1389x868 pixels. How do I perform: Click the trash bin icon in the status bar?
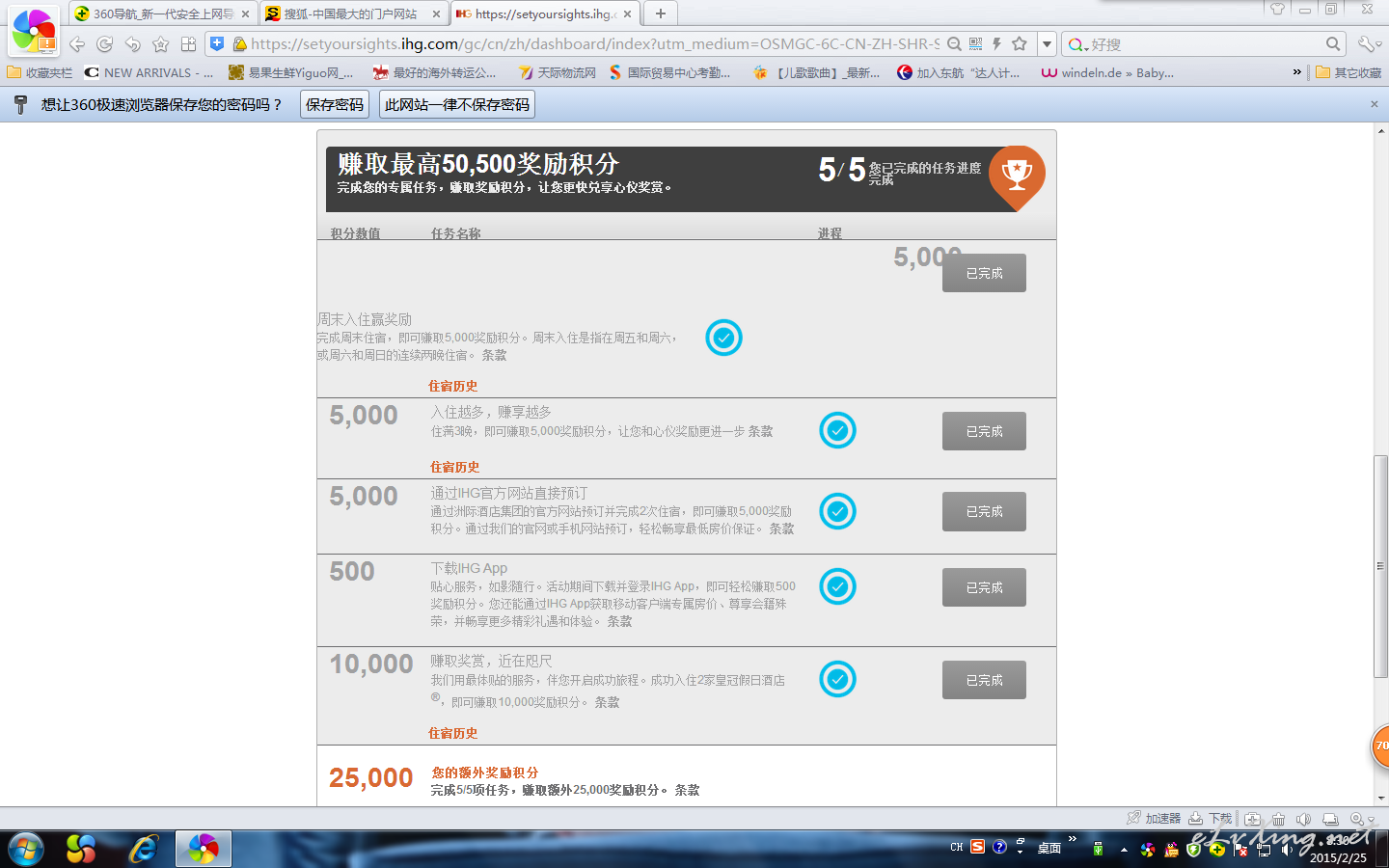click(x=1278, y=819)
